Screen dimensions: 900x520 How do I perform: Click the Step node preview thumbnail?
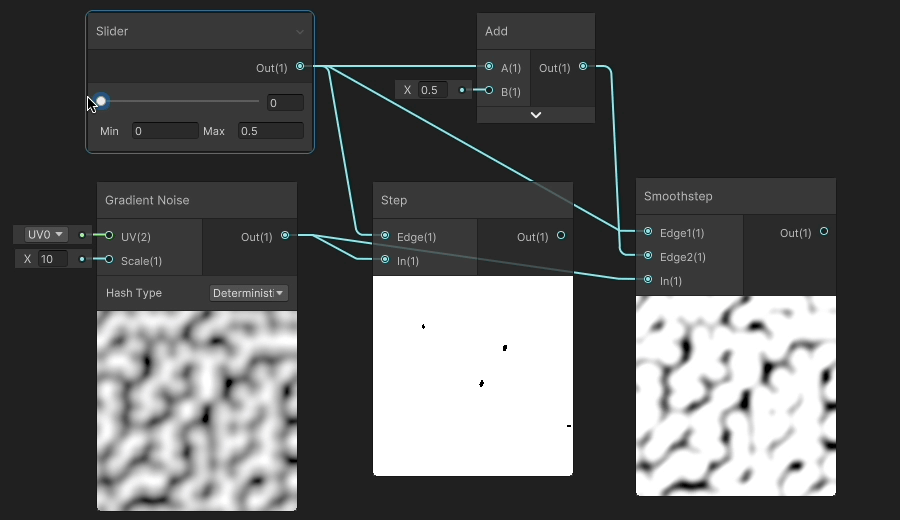point(473,376)
